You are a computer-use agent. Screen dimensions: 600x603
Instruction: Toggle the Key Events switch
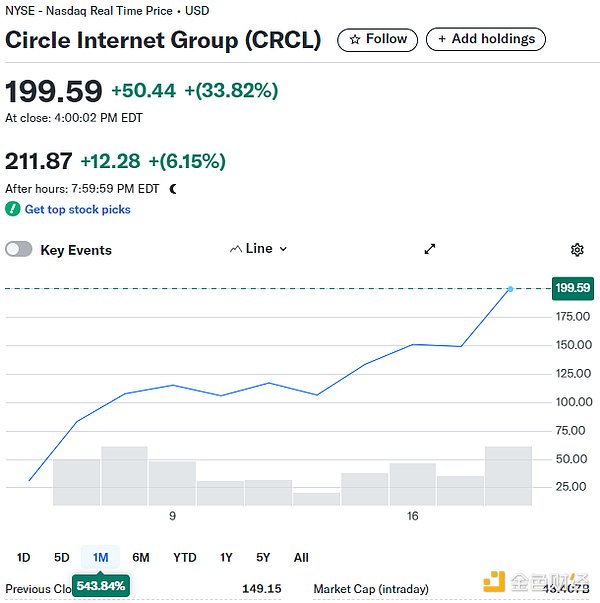coord(19,250)
